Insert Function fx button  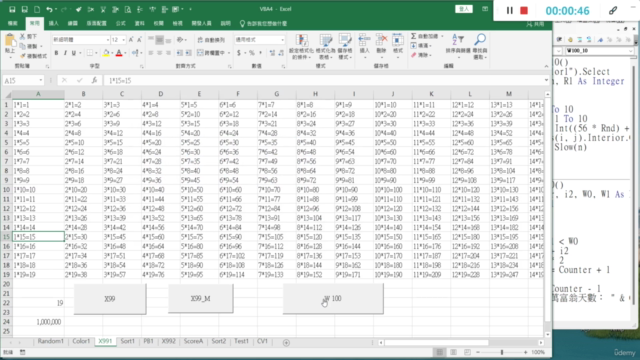point(94,80)
